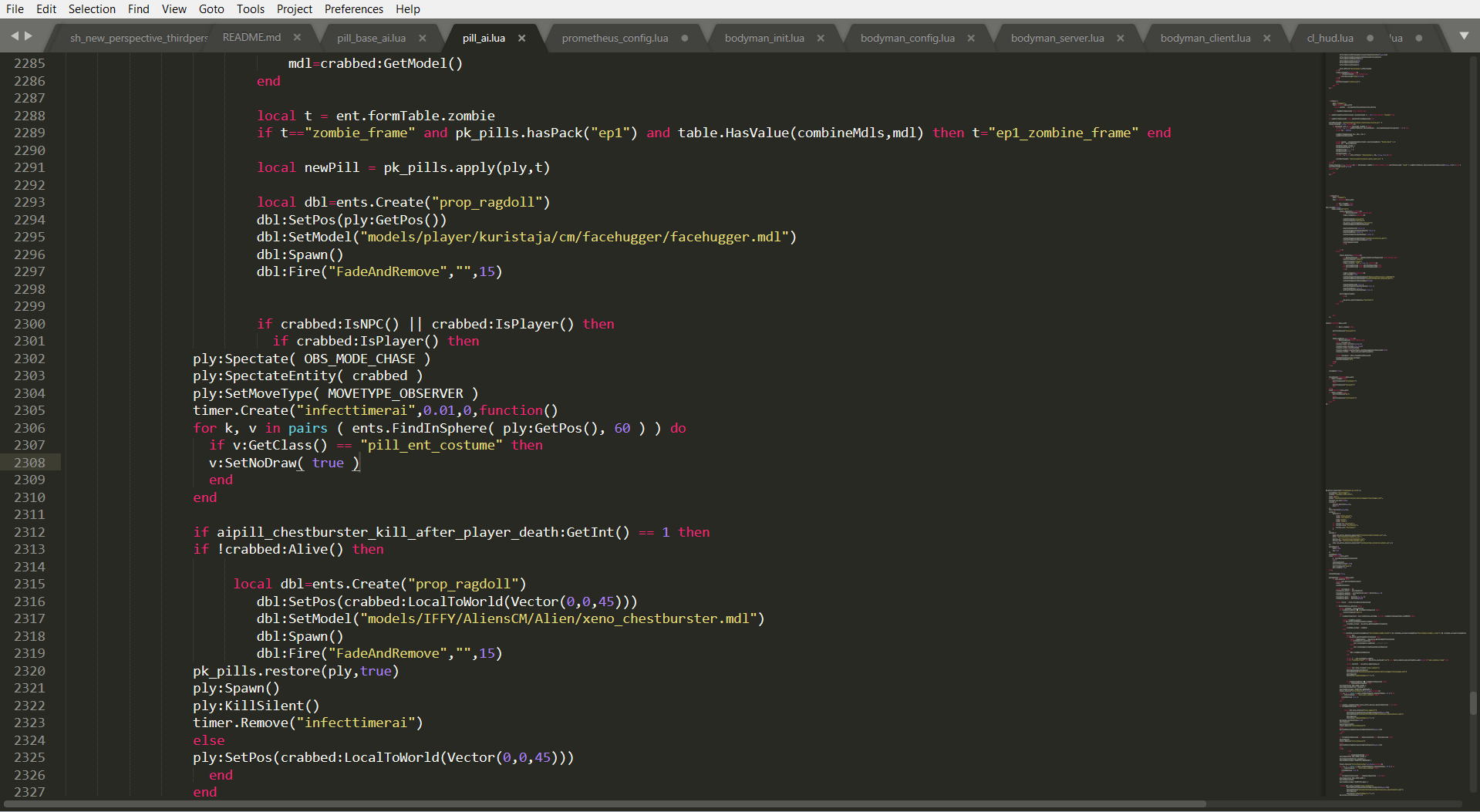Click unsaved dot on cl_hud.lua tab
This screenshot has height=812, width=1480.
pyautogui.click(x=1370, y=38)
